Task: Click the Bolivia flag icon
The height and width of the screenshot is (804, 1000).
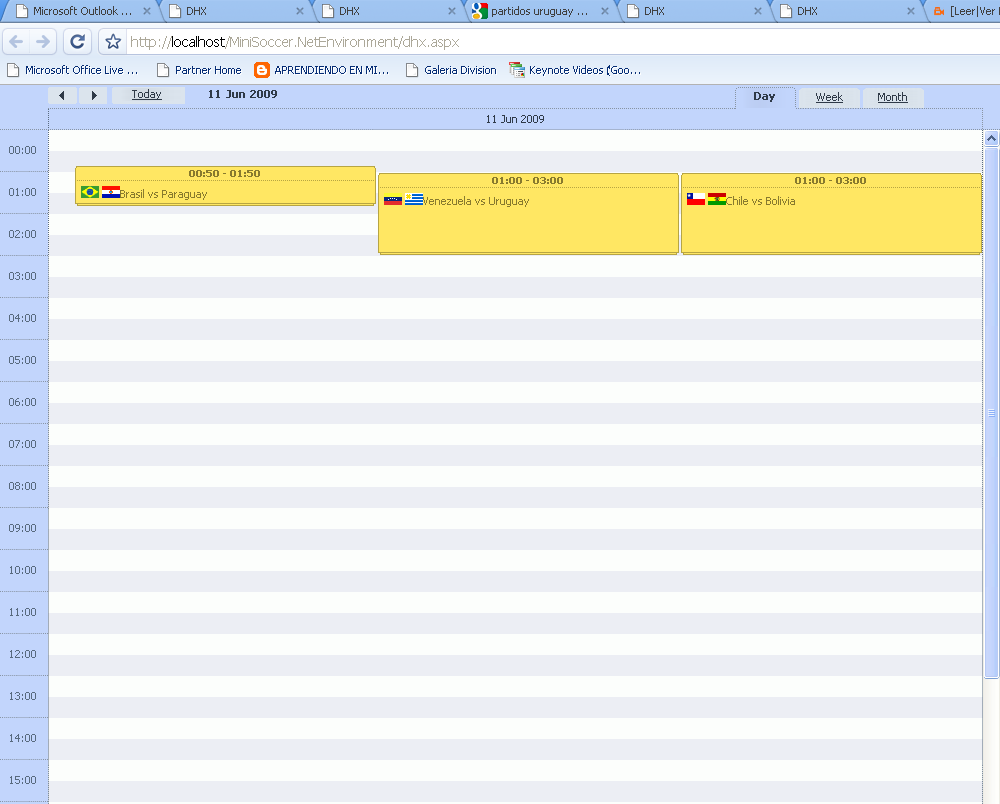Action: (717, 199)
